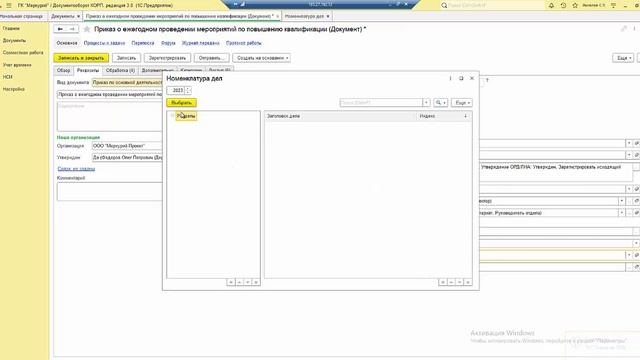The image size is (640, 360).
Task: Click the global search magnifier icon
Action: [444, 5]
